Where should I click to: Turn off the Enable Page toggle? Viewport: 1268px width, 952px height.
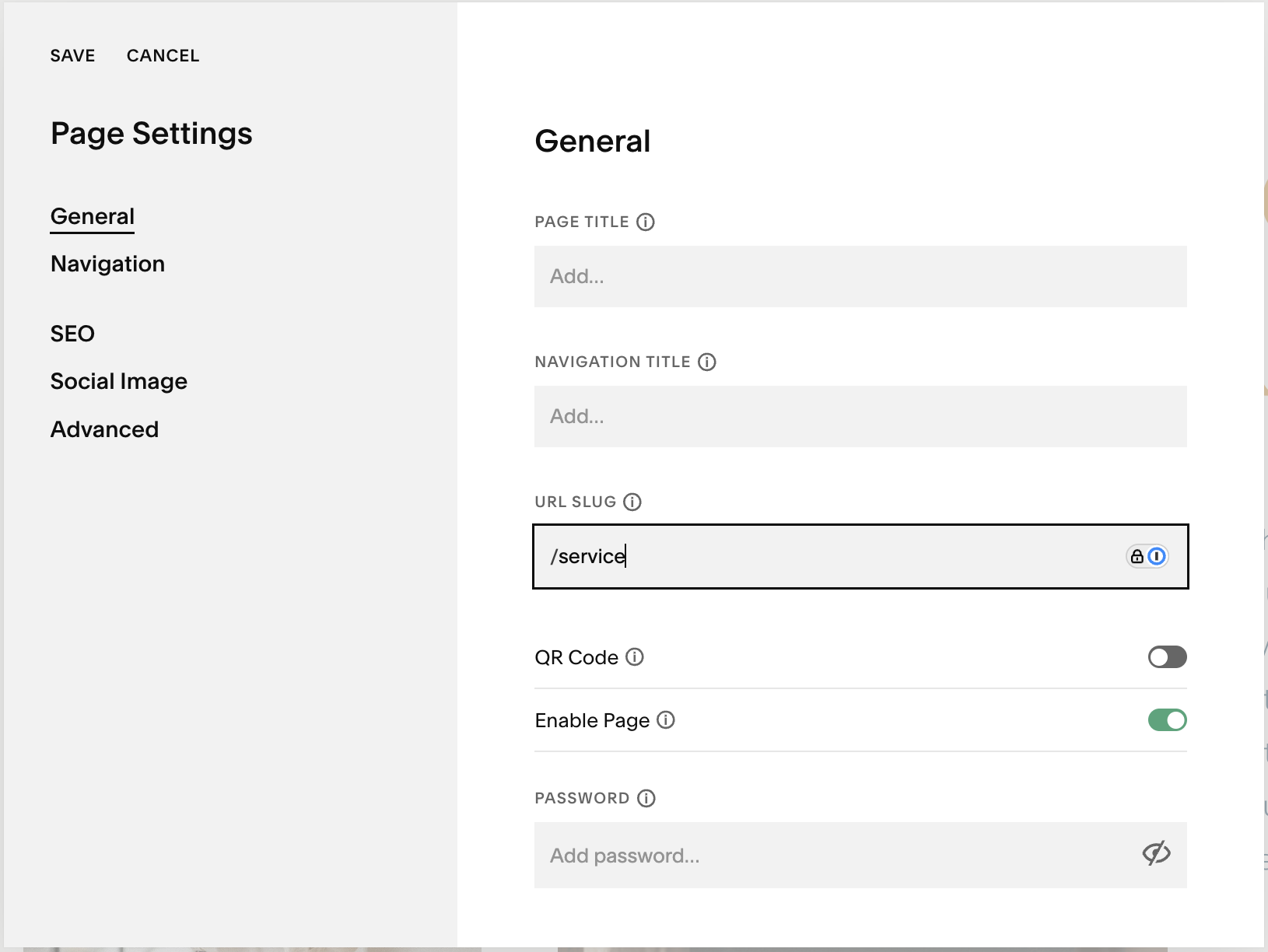pyautogui.click(x=1168, y=720)
